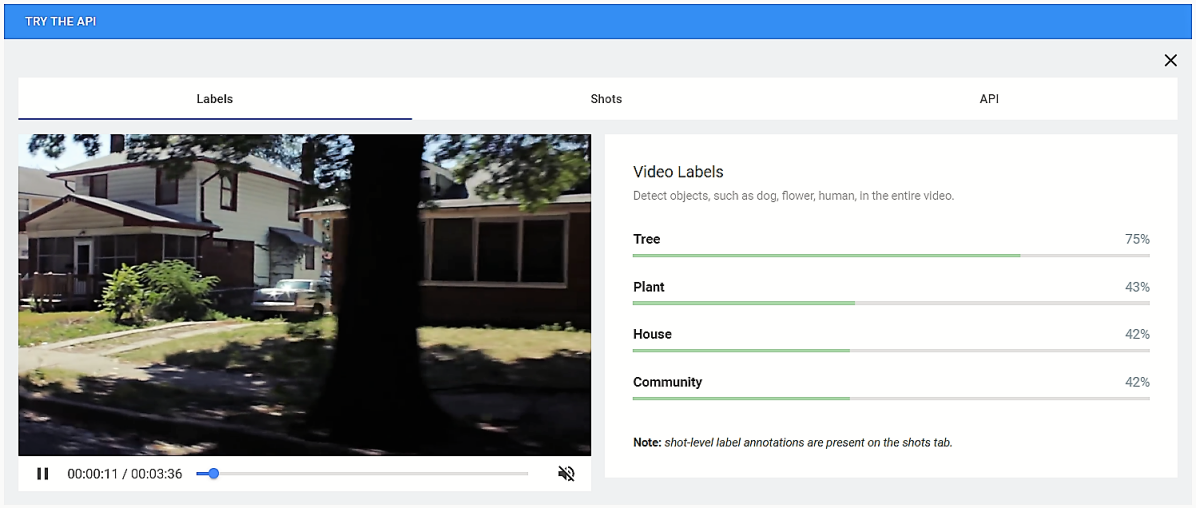Open the API tab
This screenshot has width=1196, height=508.
[x=989, y=99]
